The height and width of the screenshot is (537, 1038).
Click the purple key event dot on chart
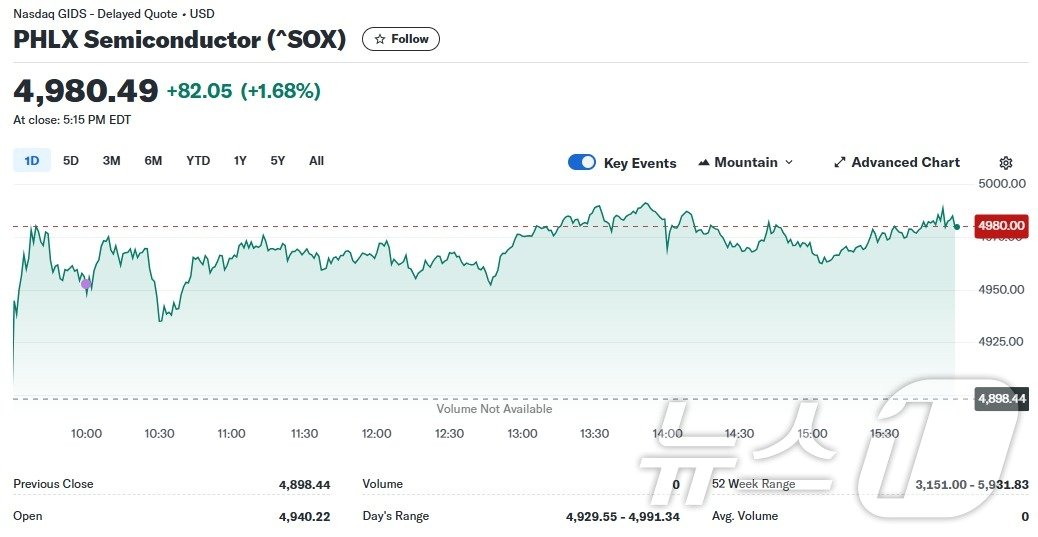click(86, 285)
